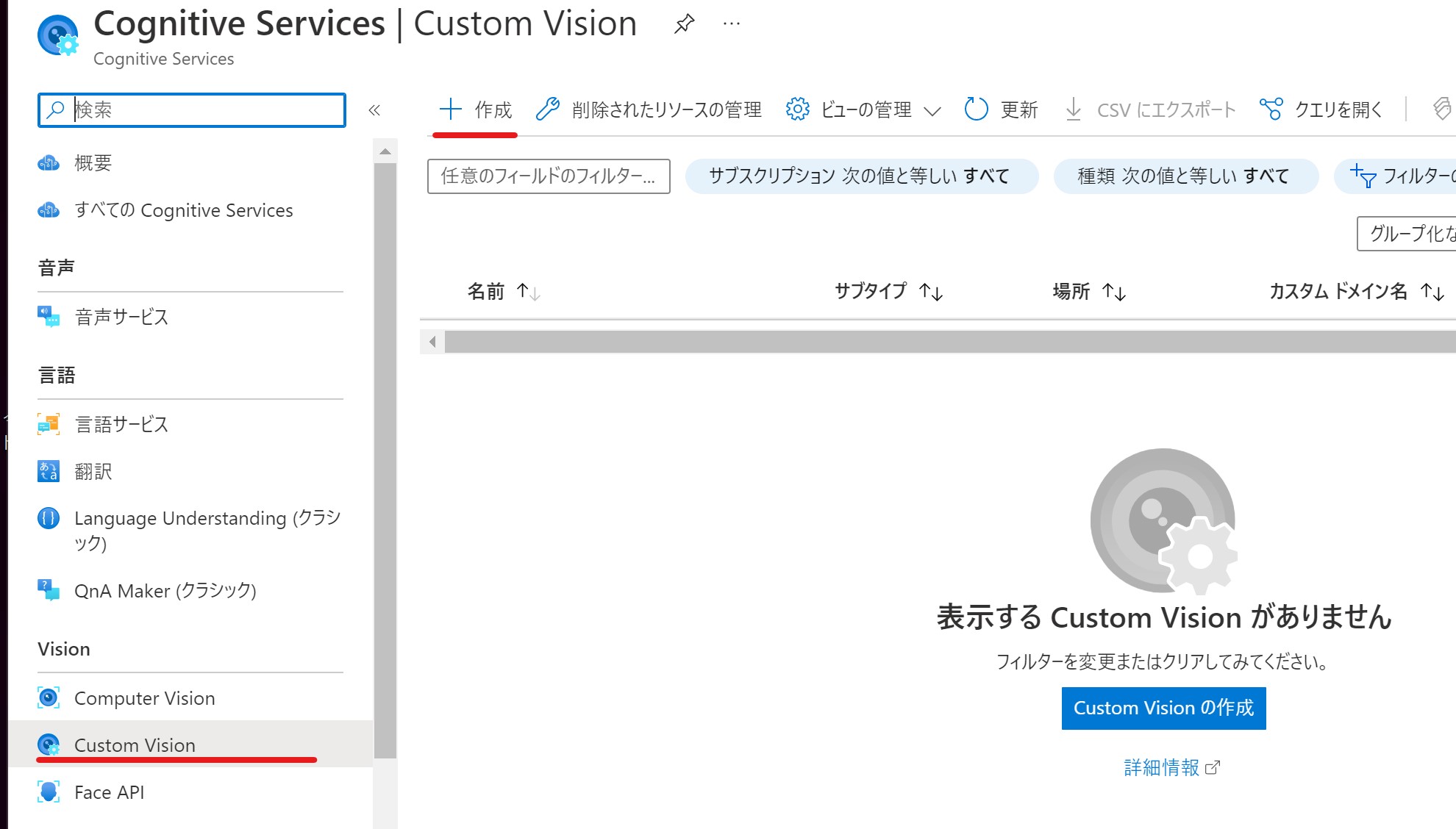This screenshot has height=829, width=1456.
Task: Click the table's horizontal scrollbar track
Action: point(949,342)
